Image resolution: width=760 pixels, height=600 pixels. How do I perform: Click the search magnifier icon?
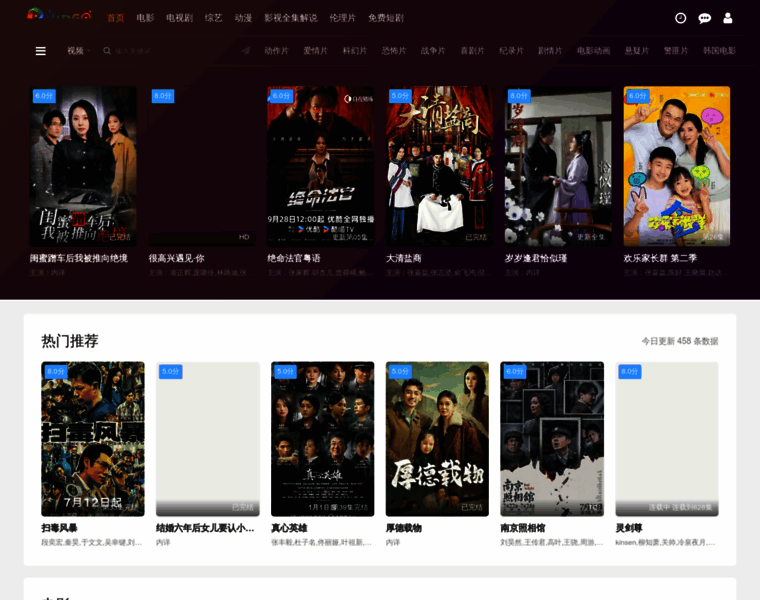[107, 51]
